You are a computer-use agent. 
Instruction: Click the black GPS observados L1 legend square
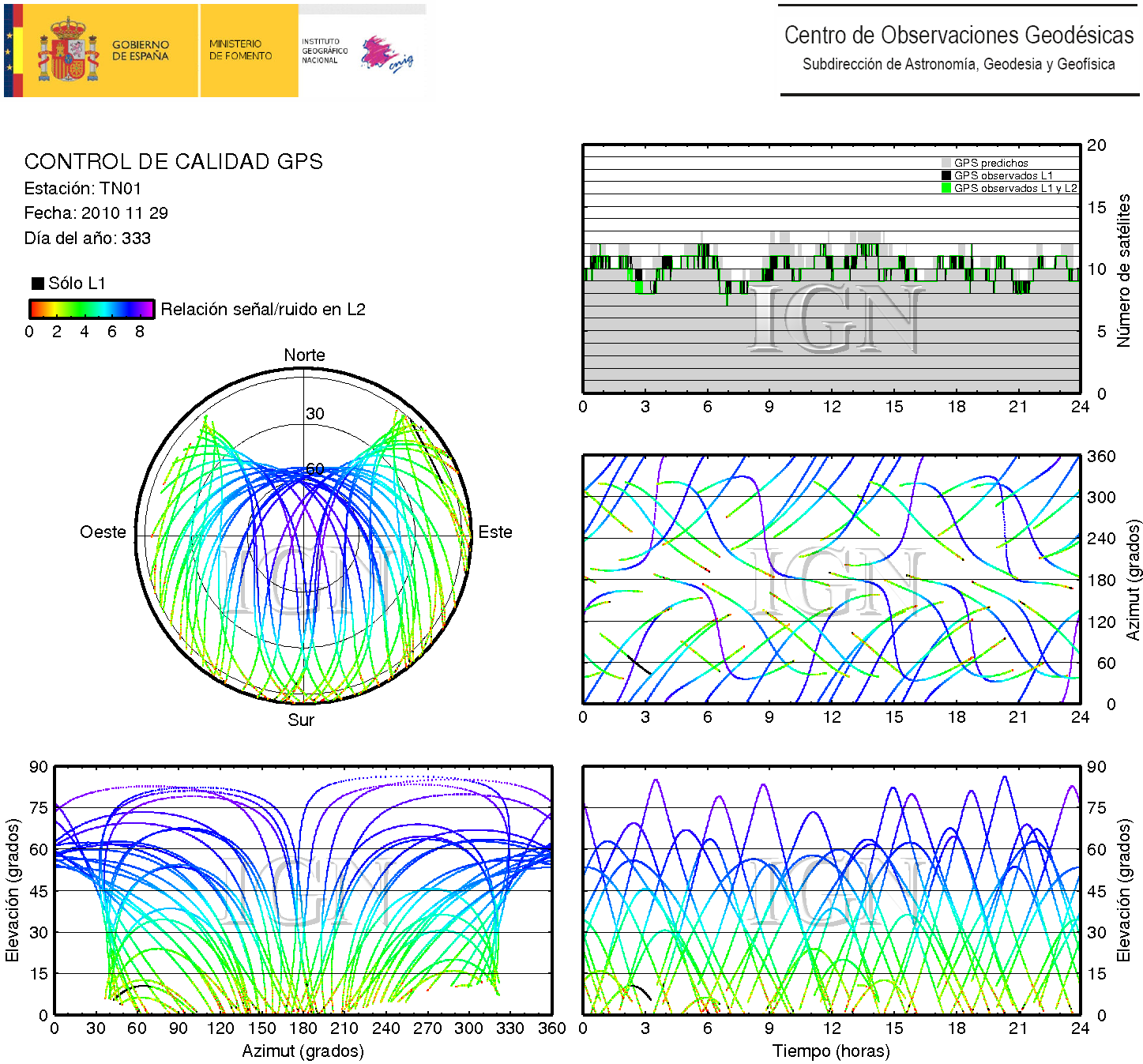pyautogui.click(x=946, y=175)
